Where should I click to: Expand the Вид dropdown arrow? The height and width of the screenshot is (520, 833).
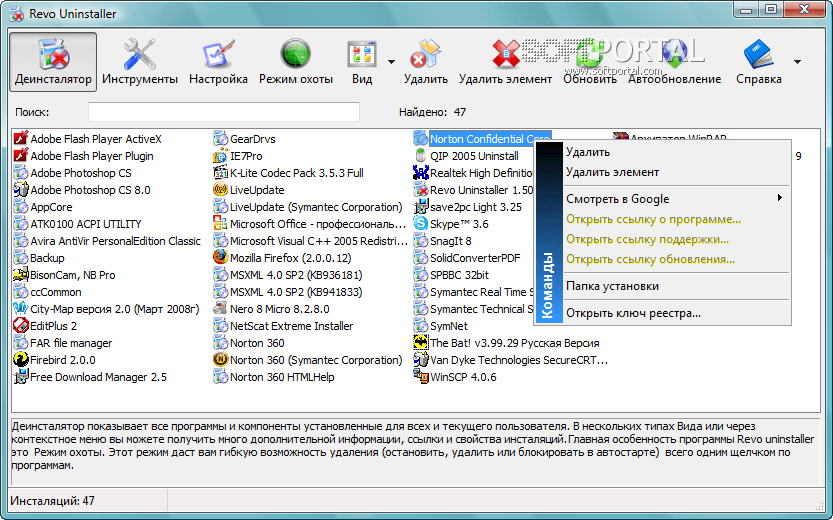point(391,61)
